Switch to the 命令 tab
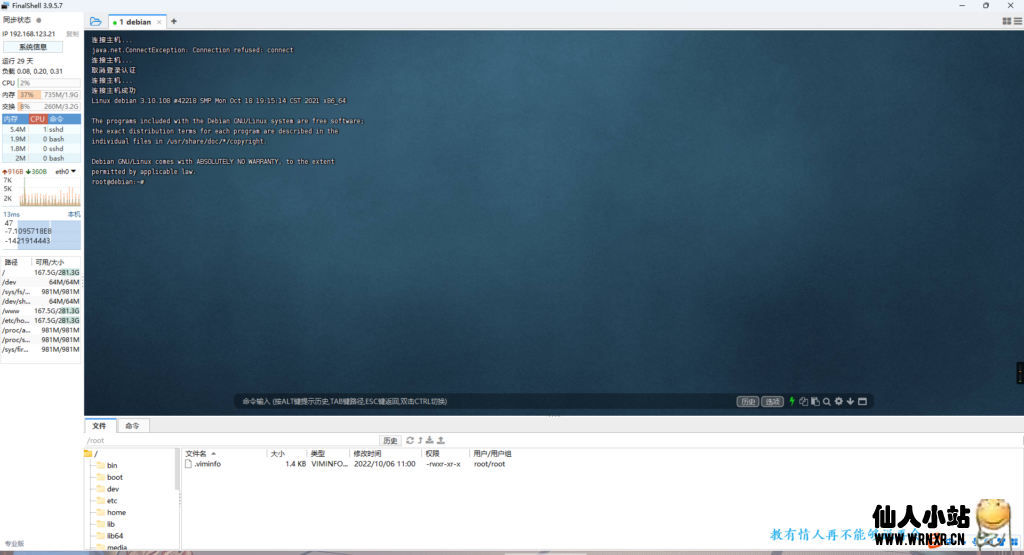Screen dimensions: 1024x555 point(133,426)
